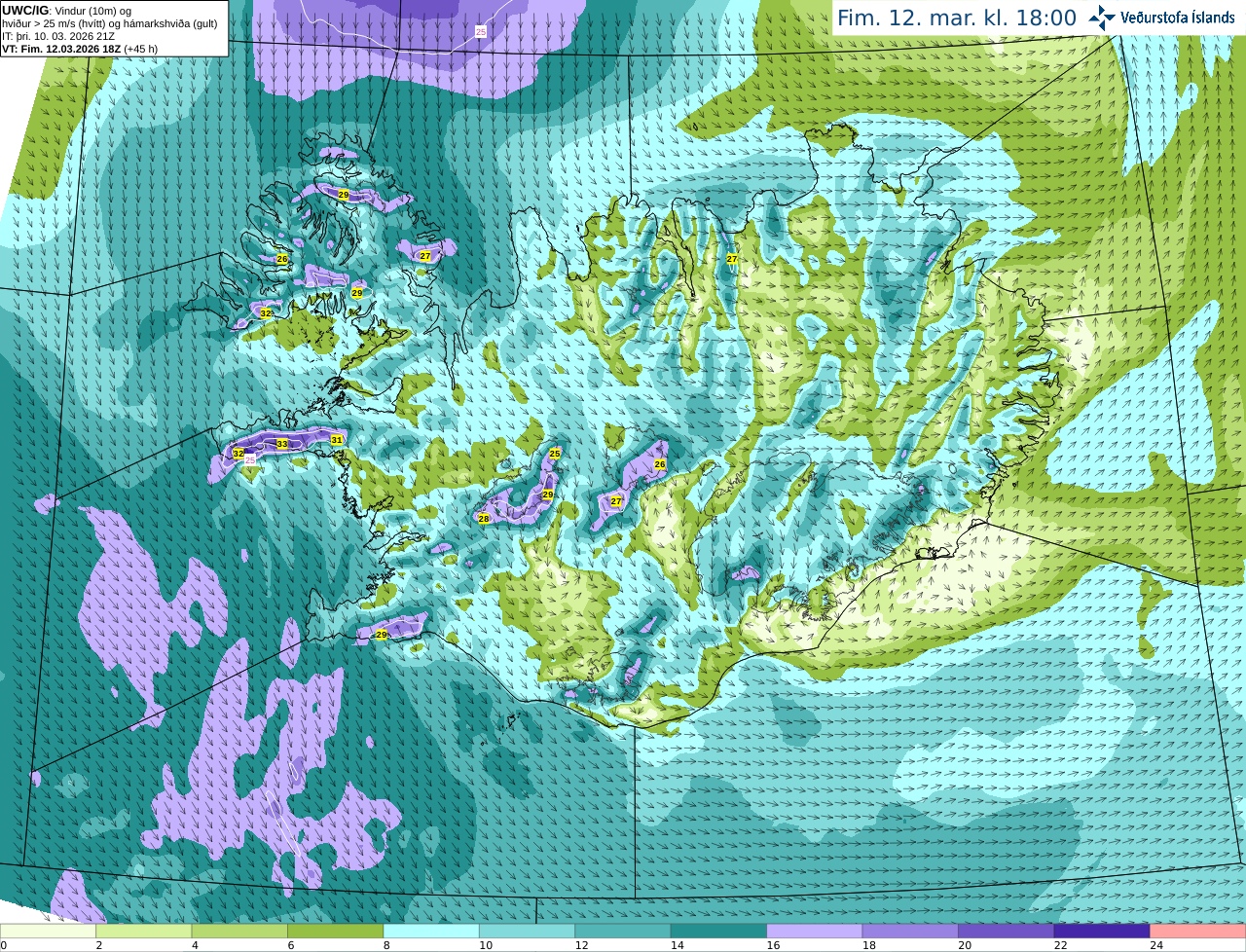Click the yellow gust label 31

point(337,440)
